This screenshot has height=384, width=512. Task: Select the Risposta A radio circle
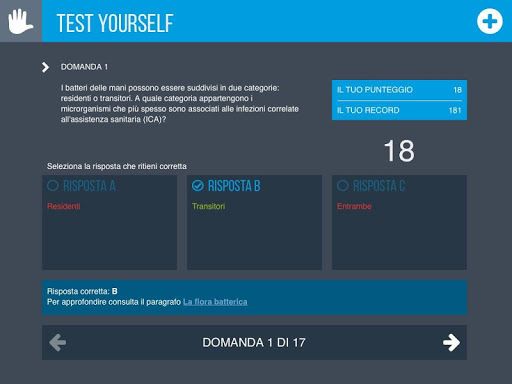(53, 186)
